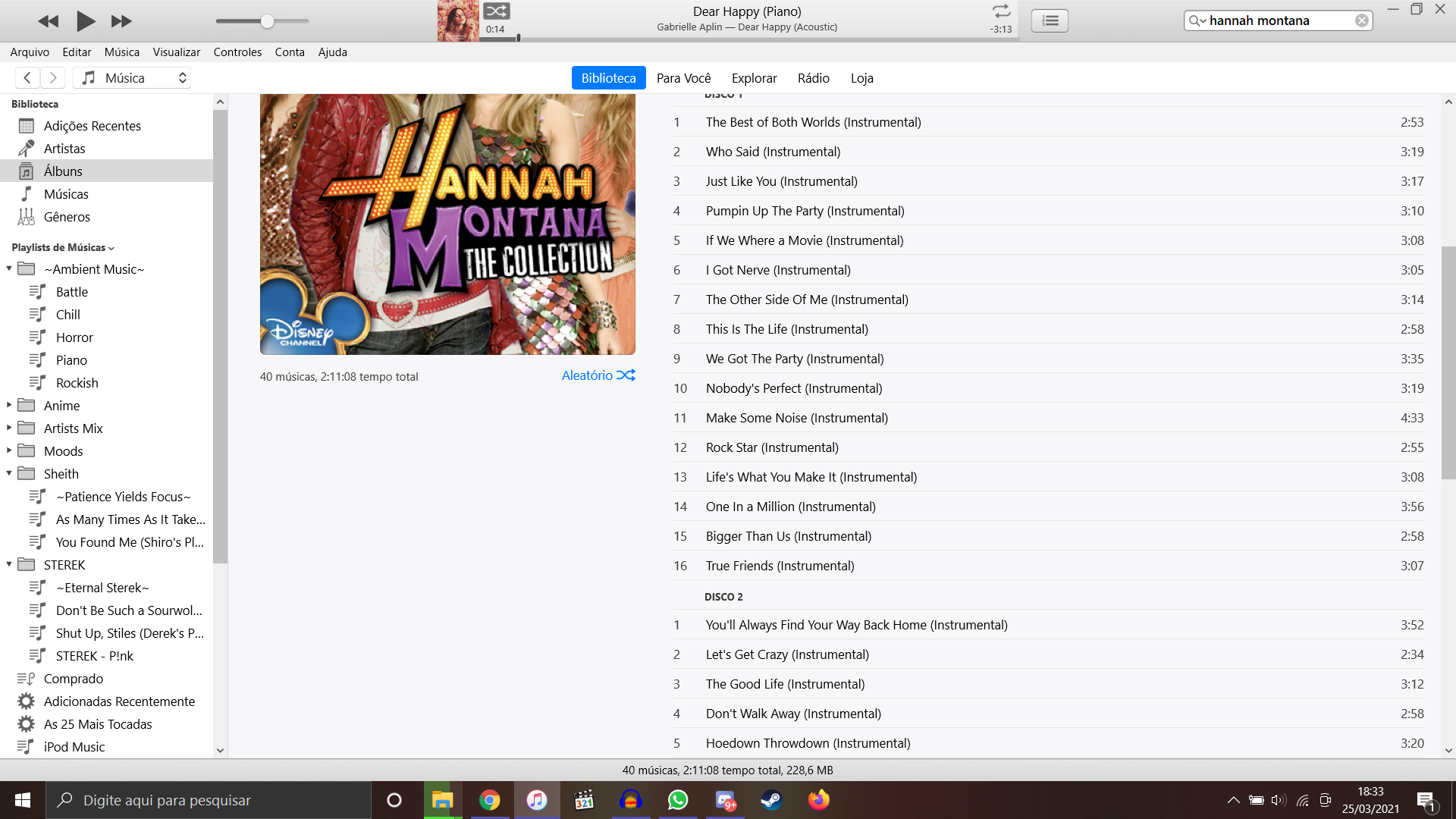Open the Conta menu

point(290,52)
